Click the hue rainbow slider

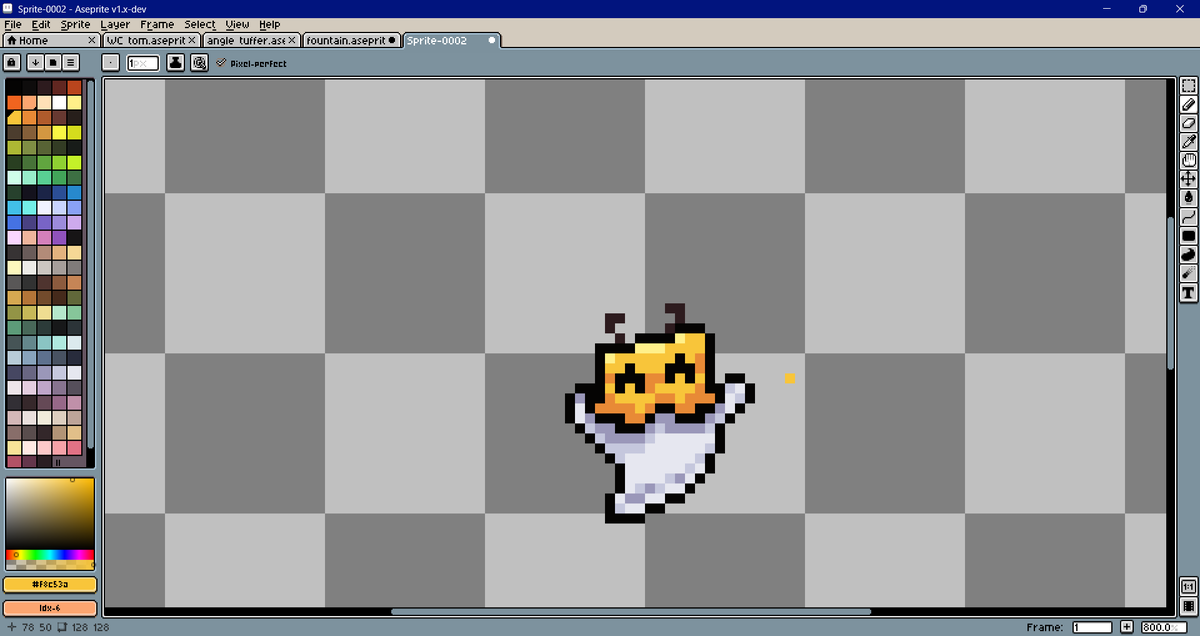click(x=50, y=554)
